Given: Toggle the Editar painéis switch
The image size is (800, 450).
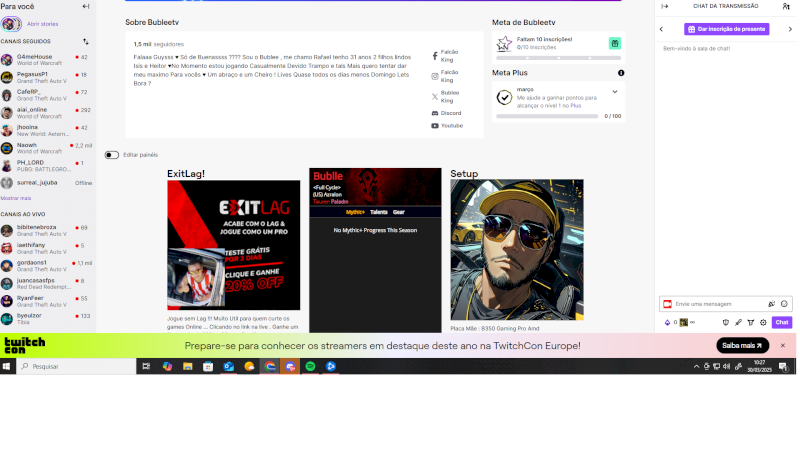Looking at the screenshot, I should (x=112, y=155).
